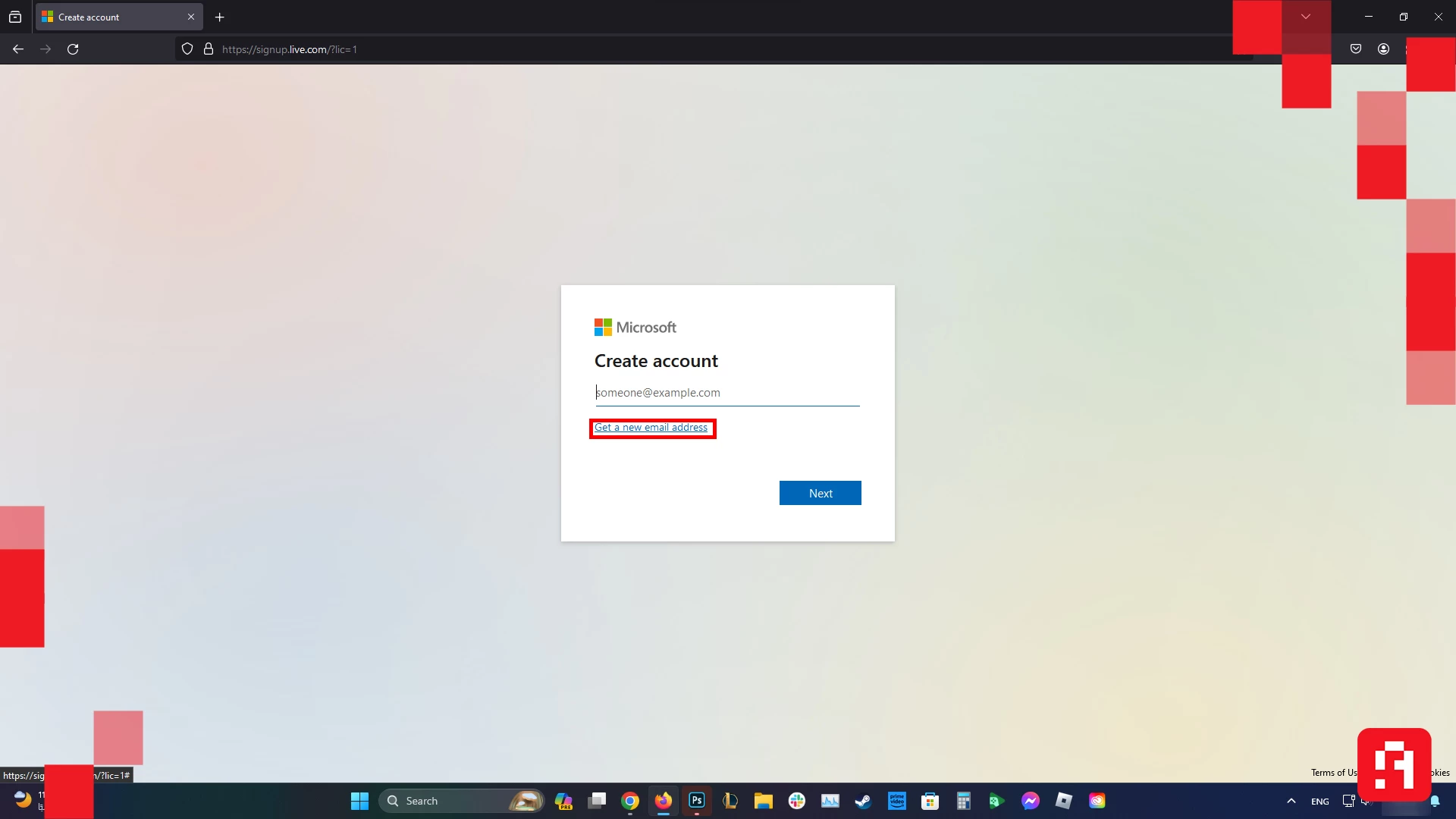
Task: Select the Firefox taskbar icon
Action: pyautogui.click(x=664, y=801)
